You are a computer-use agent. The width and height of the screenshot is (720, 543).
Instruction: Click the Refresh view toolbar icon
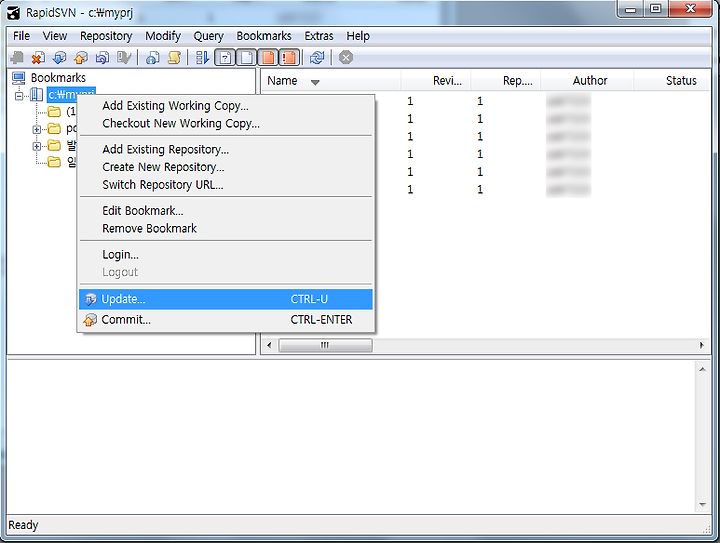(317, 58)
